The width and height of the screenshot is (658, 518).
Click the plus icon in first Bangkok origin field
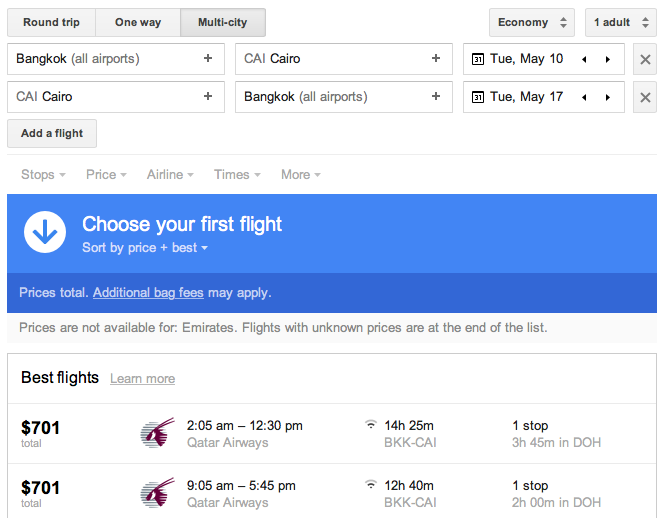click(208, 58)
